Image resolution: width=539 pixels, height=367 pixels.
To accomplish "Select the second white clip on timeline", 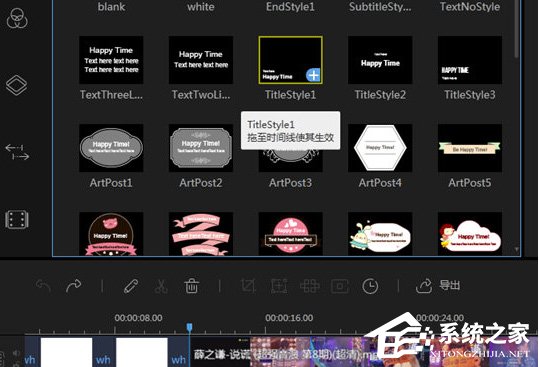I will (142, 352).
